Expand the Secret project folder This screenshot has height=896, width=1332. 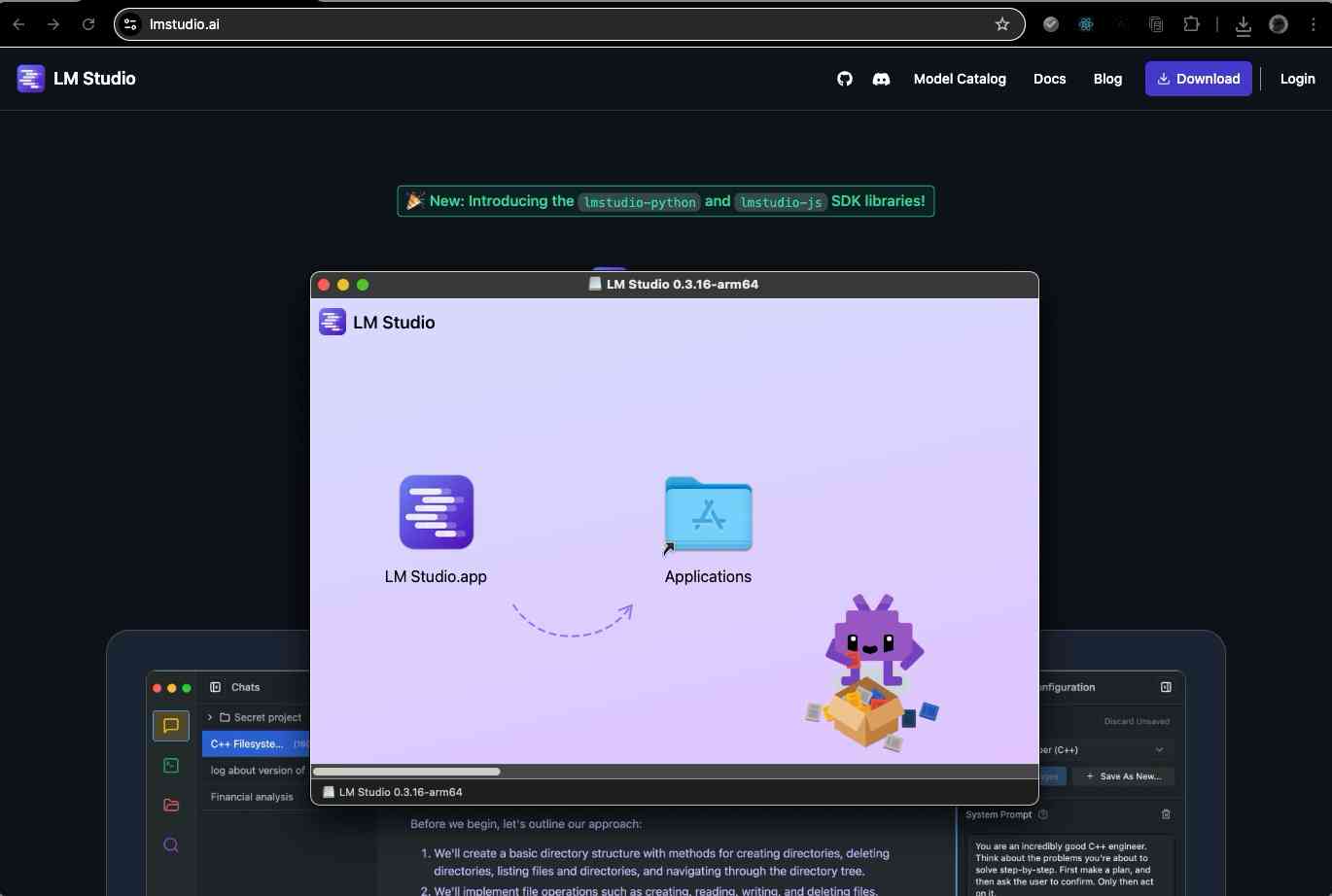(210, 717)
